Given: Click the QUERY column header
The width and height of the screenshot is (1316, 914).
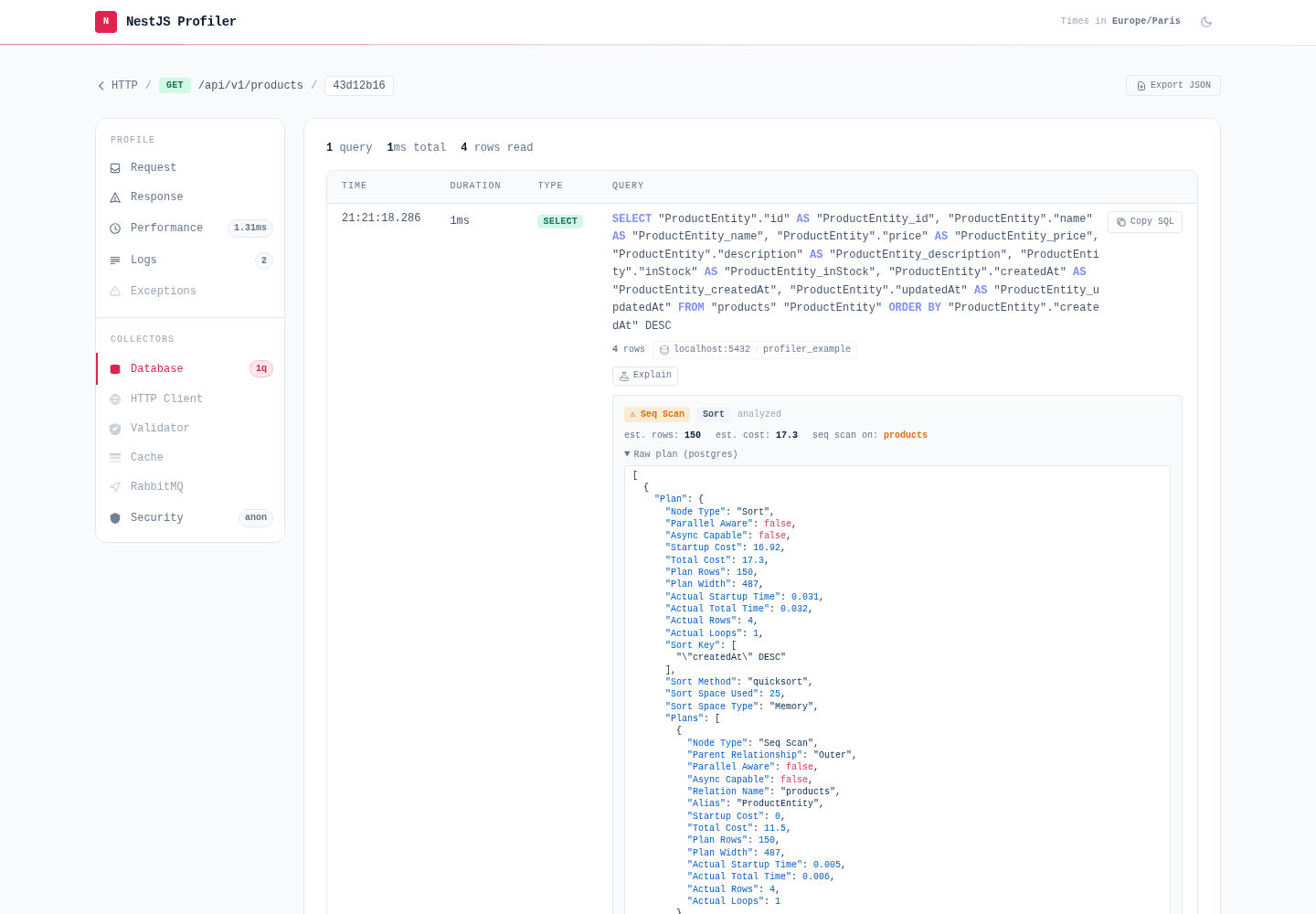Looking at the screenshot, I should (628, 186).
